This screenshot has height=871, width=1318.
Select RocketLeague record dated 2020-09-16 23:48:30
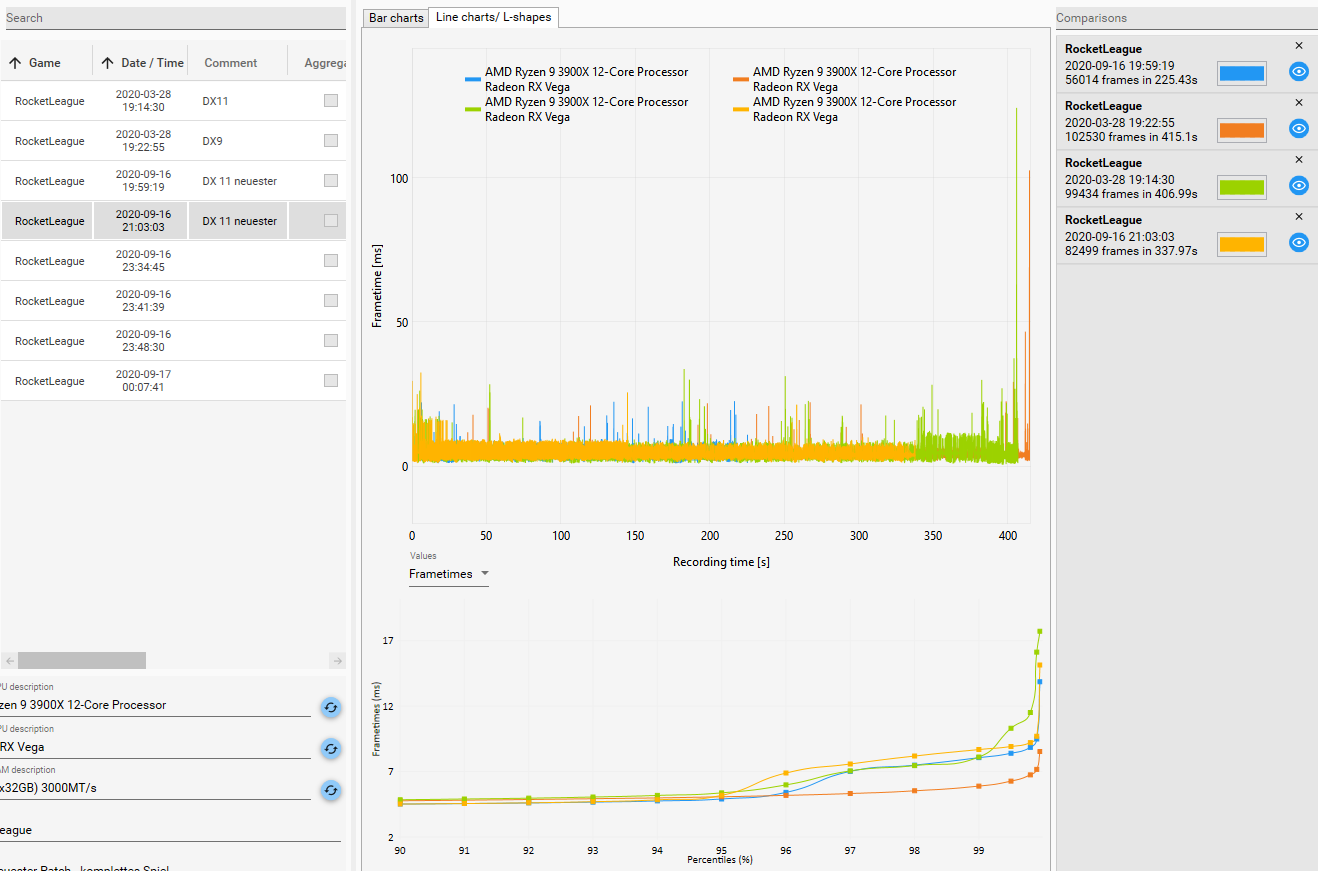point(173,341)
